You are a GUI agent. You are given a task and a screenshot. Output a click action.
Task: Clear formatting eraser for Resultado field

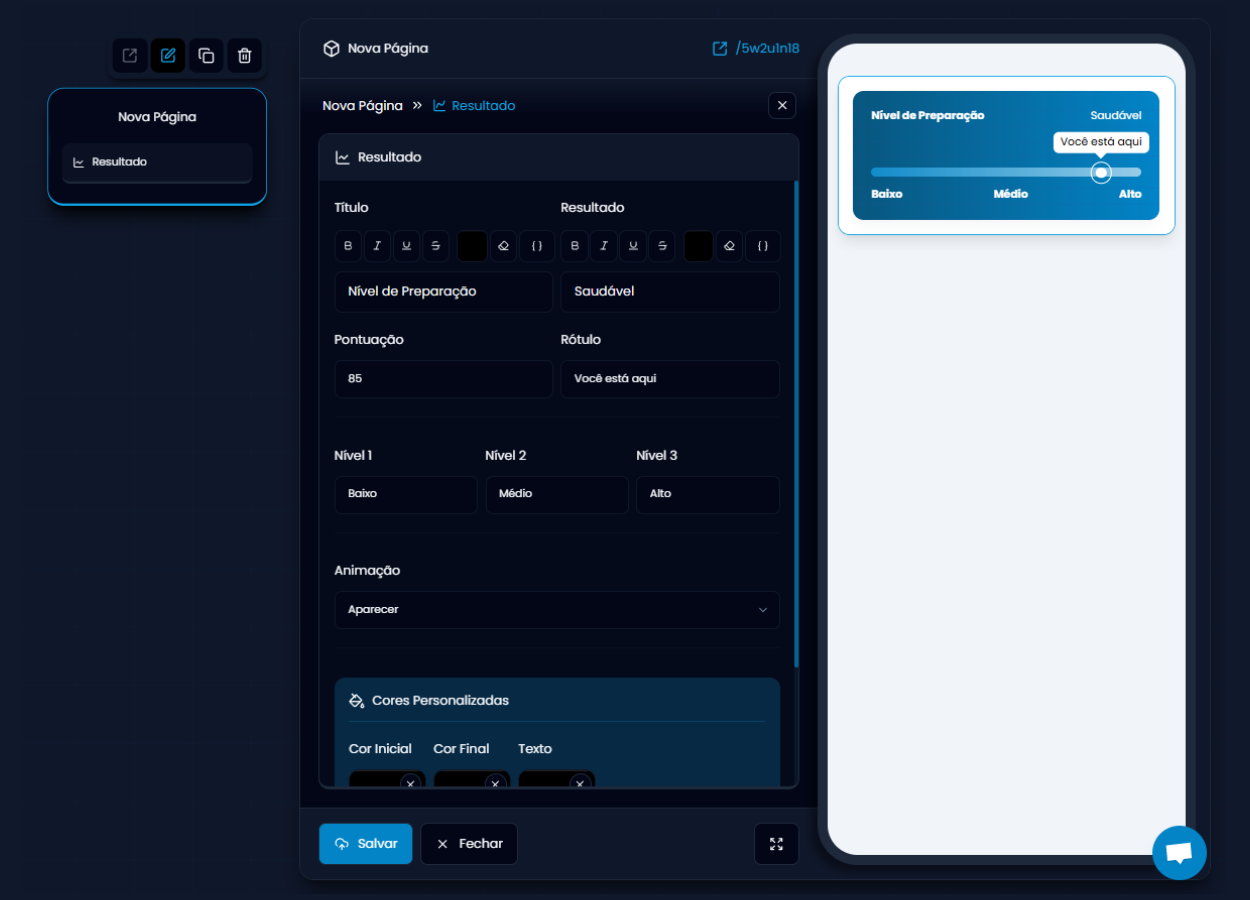(730, 246)
